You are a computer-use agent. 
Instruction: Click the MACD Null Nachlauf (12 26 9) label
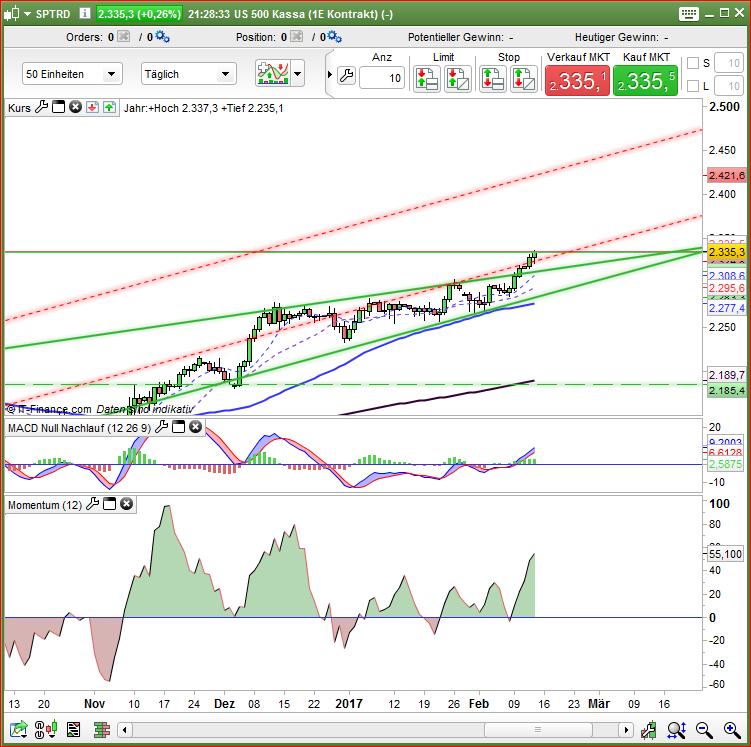coord(79,428)
